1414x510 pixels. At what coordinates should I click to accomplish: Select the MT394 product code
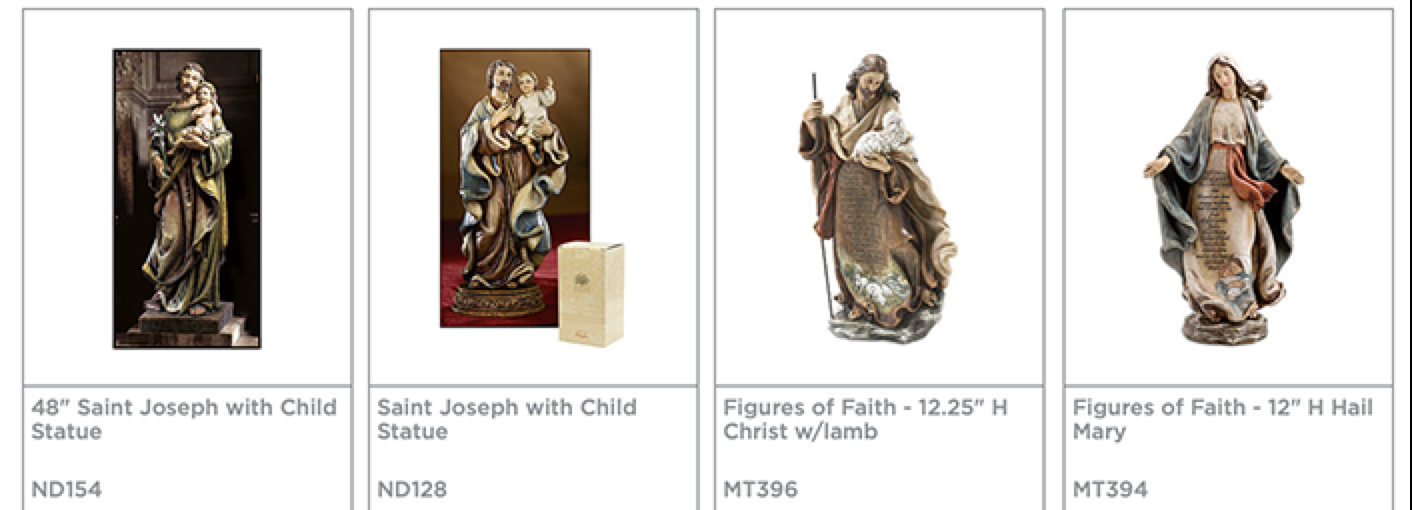[1110, 490]
